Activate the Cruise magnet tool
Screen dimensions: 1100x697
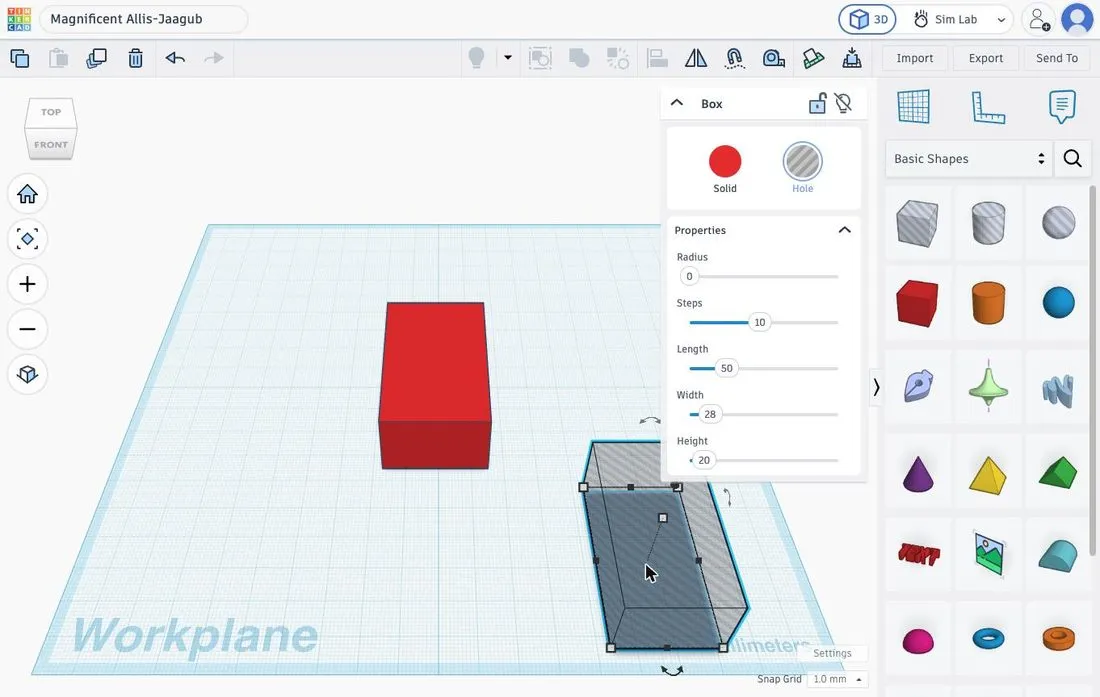click(734, 58)
